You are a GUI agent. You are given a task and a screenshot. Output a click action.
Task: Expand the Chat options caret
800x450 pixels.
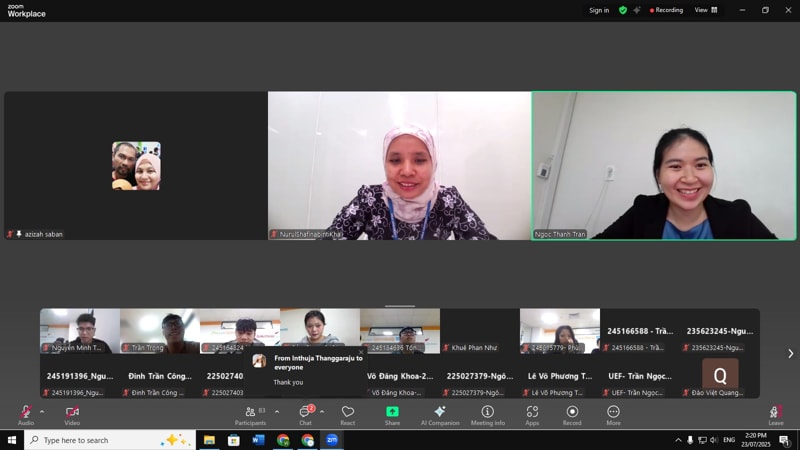pyautogui.click(x=322, y=411)
